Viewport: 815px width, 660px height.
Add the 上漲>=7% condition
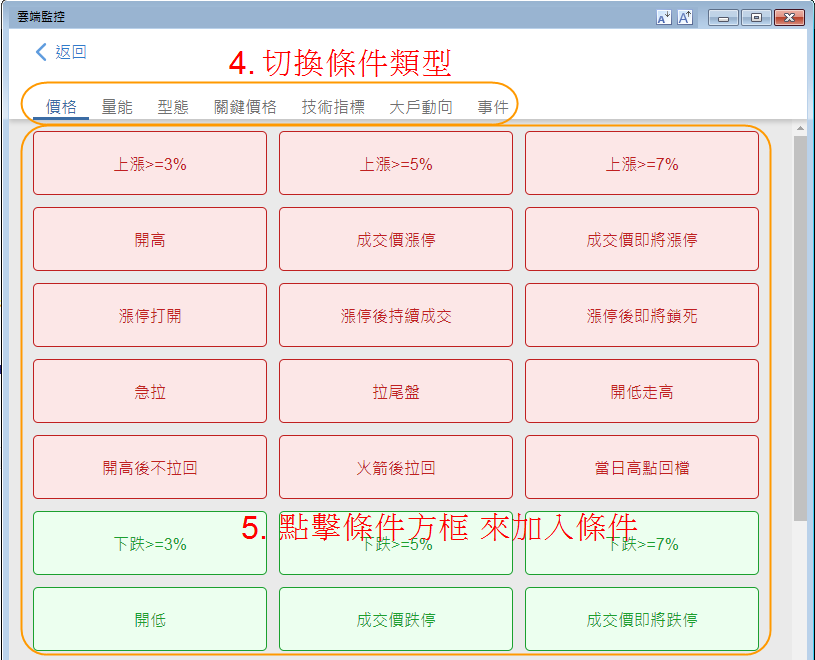coord(642,164)
